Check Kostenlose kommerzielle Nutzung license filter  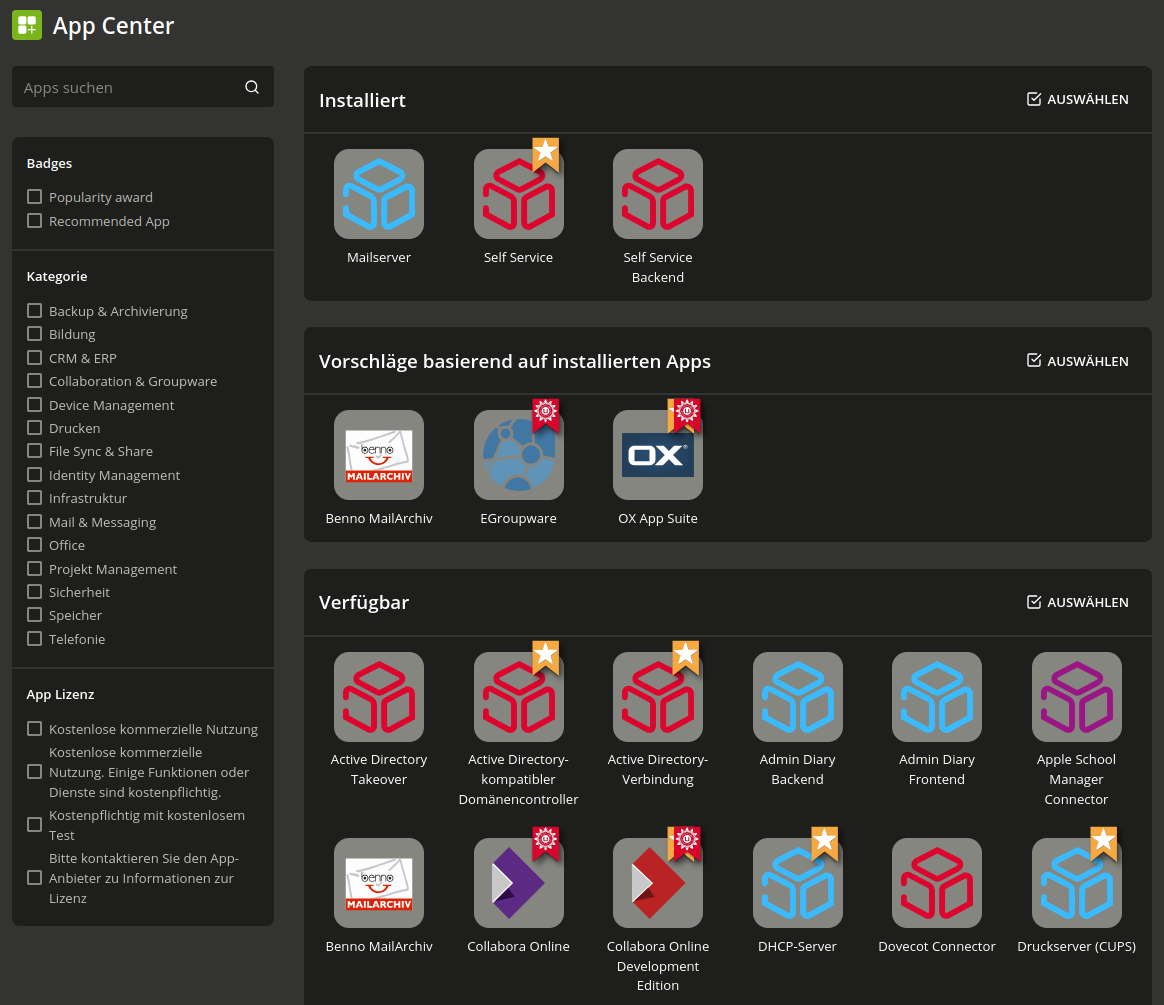[x=35, y=728]
